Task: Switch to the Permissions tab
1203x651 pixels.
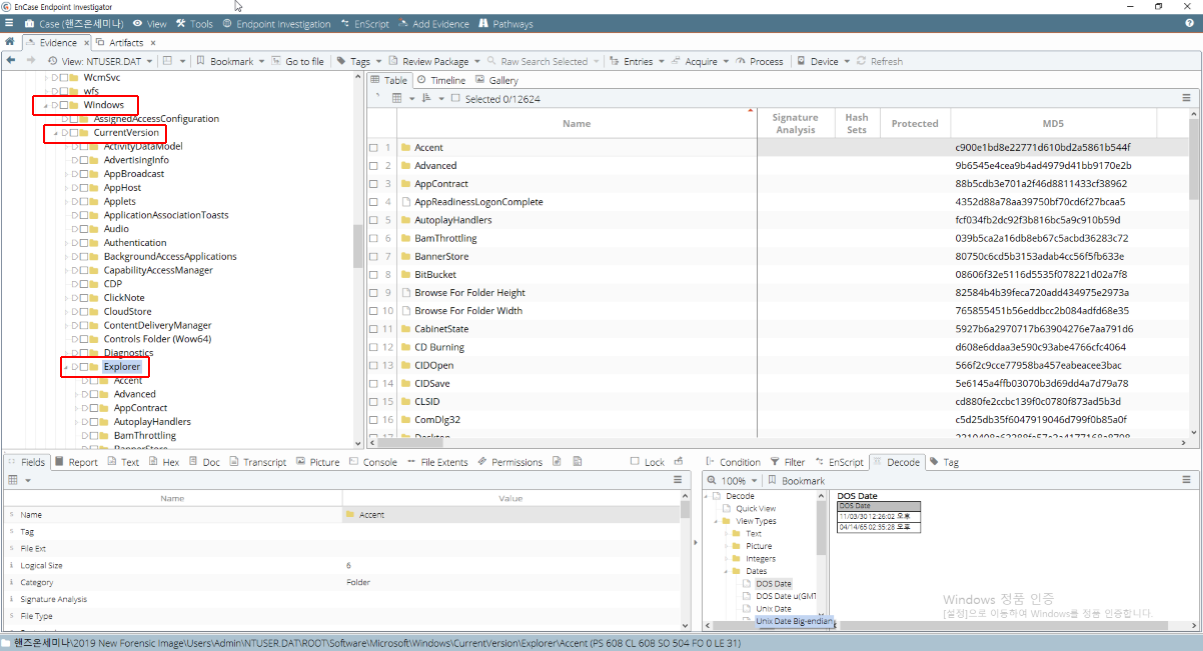Action: 510,462
